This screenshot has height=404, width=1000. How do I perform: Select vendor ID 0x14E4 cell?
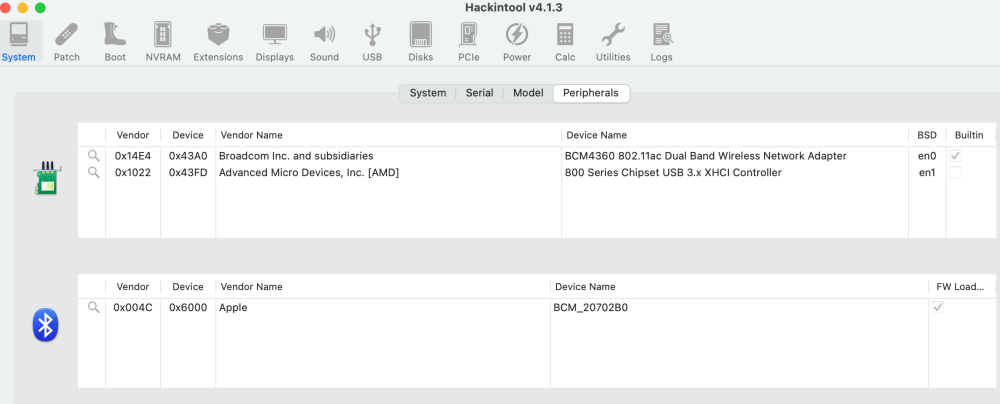[133, 155]
